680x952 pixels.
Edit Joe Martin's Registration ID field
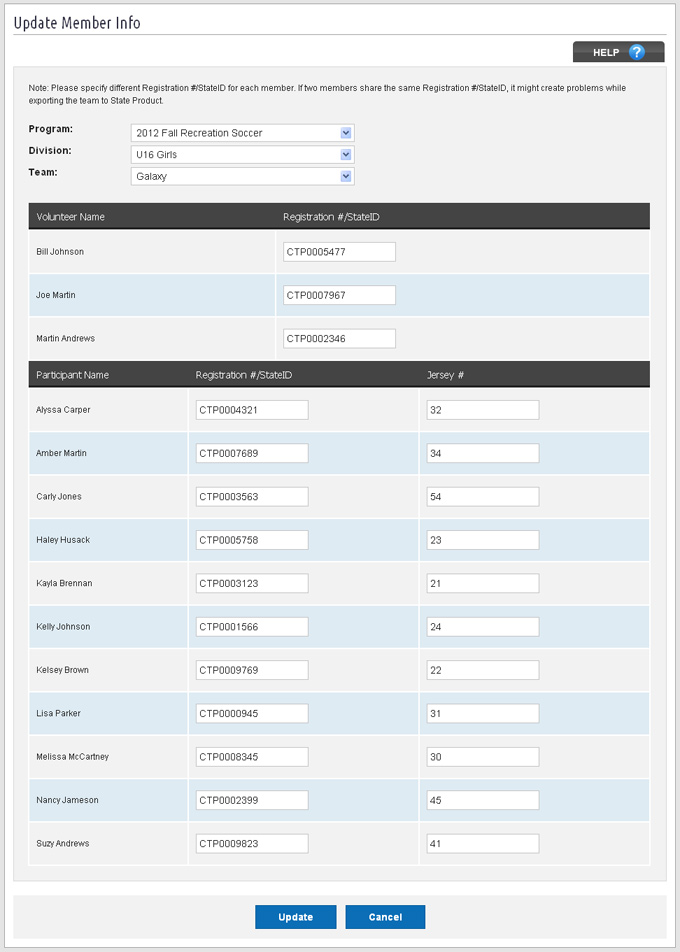[339, 295]
